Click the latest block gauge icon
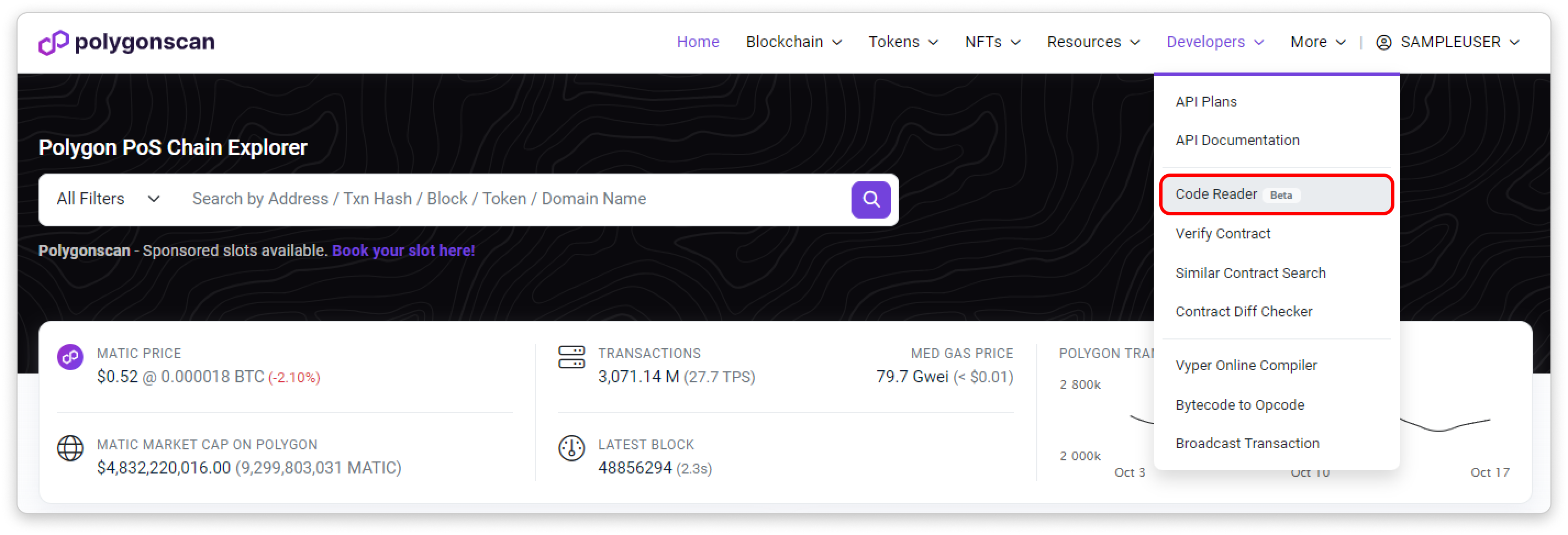Image resolution: width=1568 pixels, height=535 pixels. pyautogui.click(x=571, y=448)
